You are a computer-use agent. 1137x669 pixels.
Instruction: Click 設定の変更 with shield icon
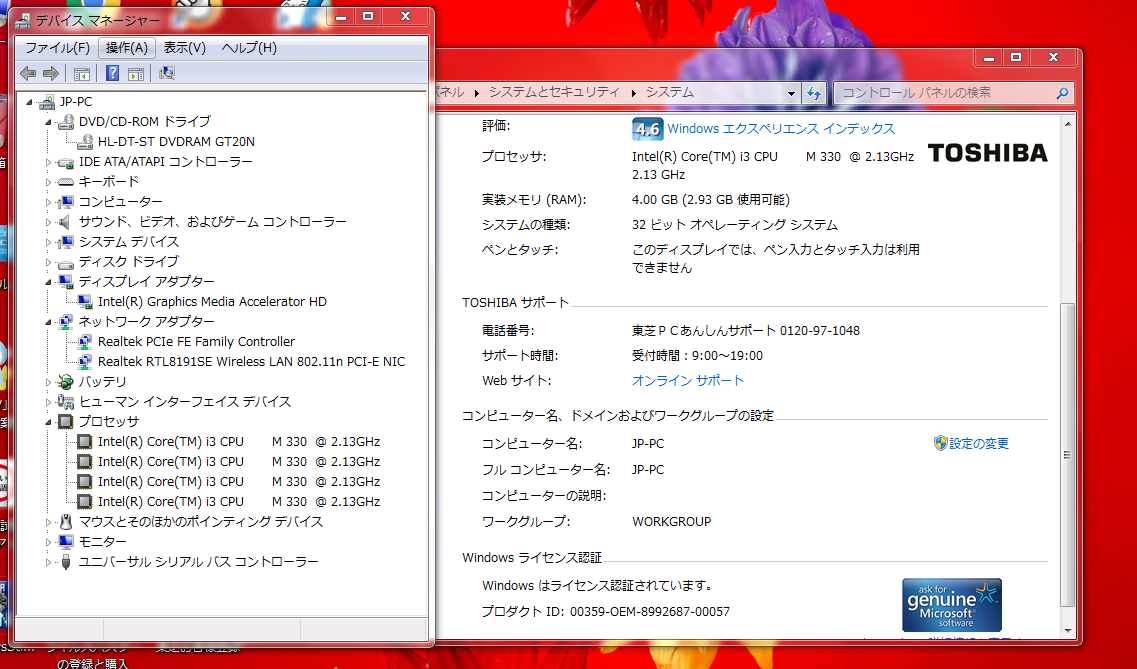972,443
